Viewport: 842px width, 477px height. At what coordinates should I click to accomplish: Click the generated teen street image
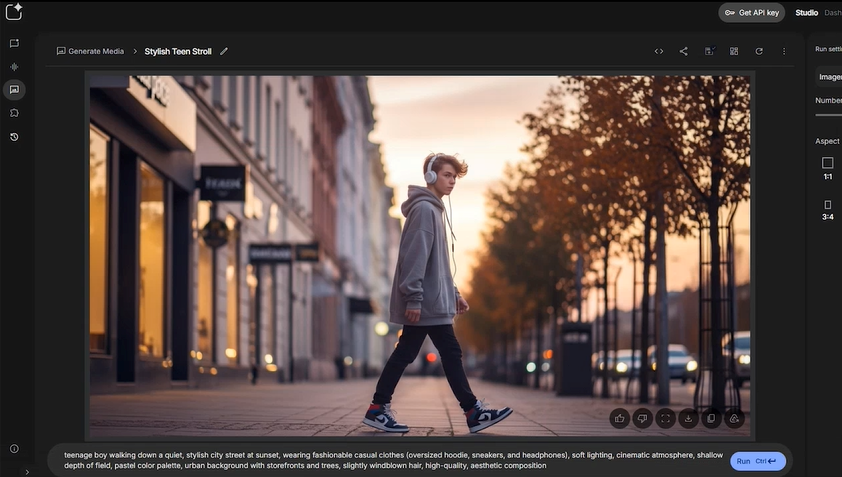point(420,256)
